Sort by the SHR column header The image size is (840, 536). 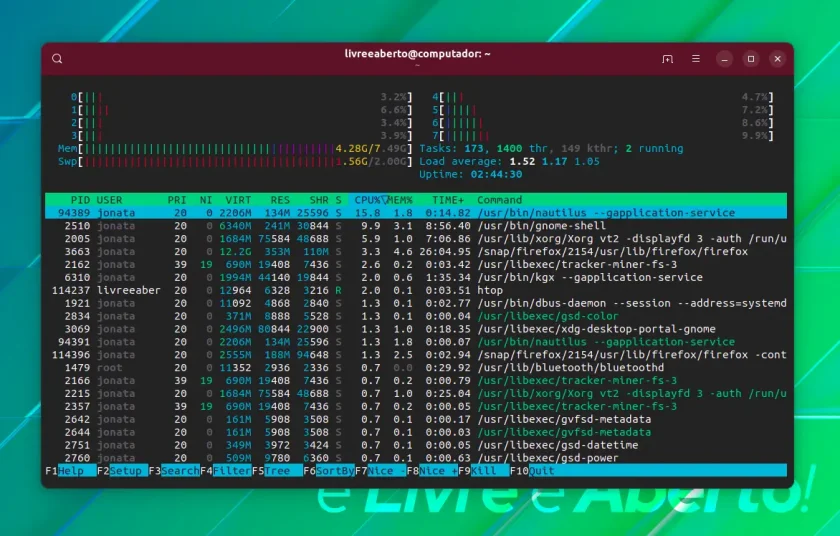coord(319,200)
